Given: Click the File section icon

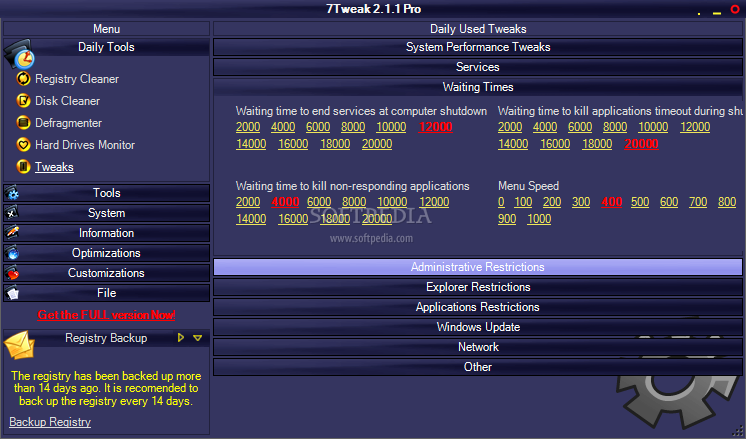Looking at the screenshot, I should point(12,293).
